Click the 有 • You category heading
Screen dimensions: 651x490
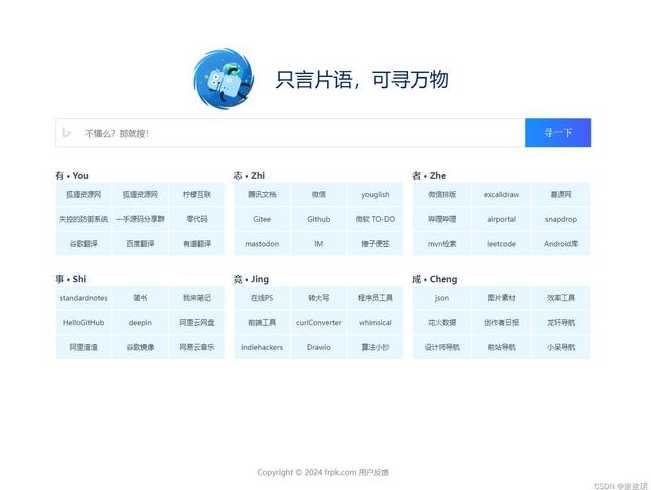coord(72,176)
